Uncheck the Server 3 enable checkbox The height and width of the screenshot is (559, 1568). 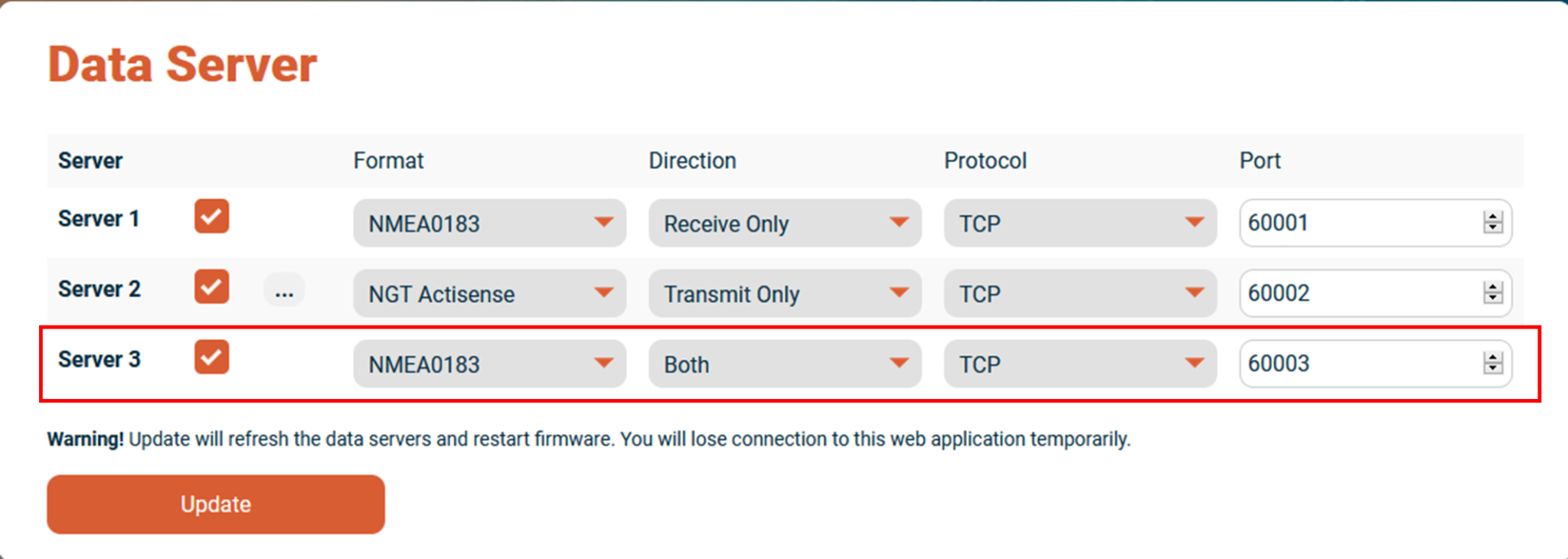tap(211, 357)
